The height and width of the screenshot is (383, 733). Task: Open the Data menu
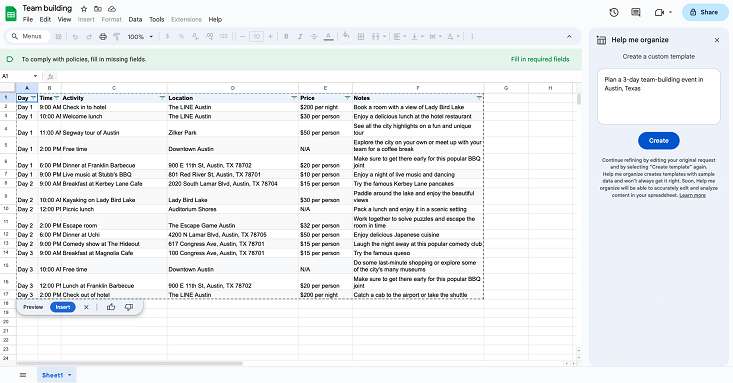[135, 20]
